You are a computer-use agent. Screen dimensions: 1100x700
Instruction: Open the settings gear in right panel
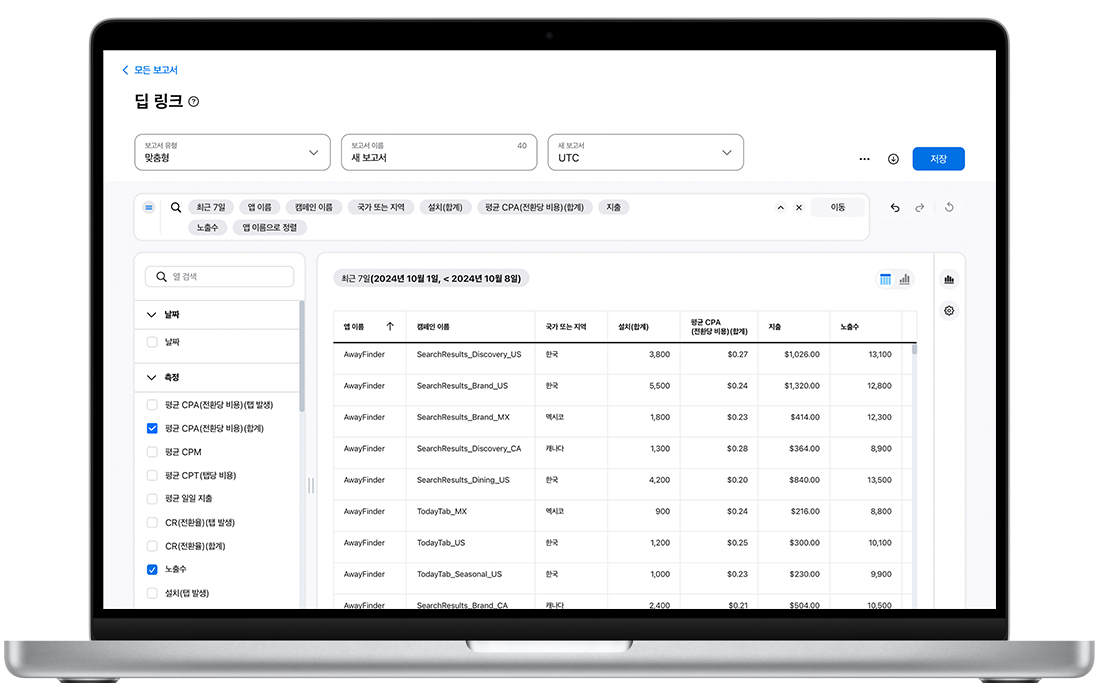(x=949, y=311)
